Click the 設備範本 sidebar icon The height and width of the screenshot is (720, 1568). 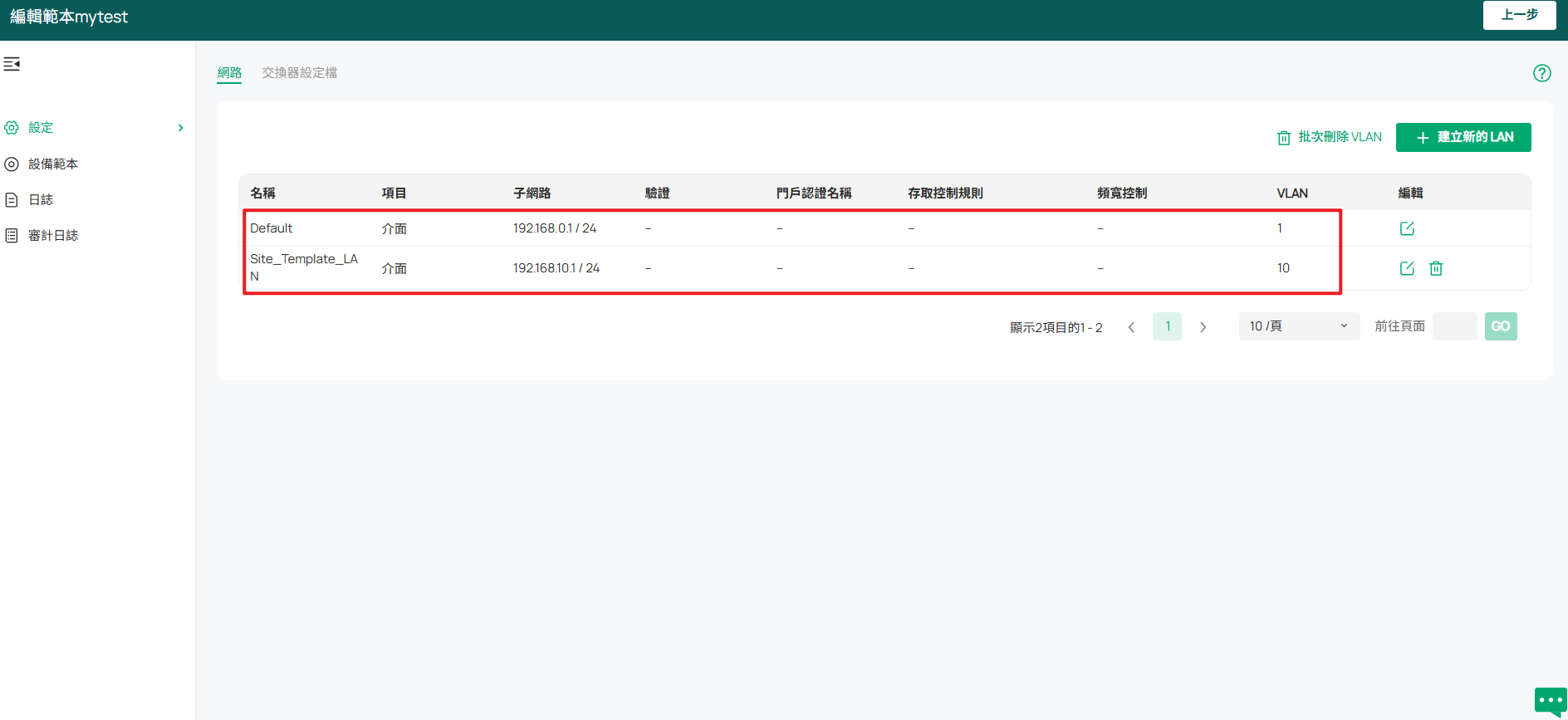point(12,164)
